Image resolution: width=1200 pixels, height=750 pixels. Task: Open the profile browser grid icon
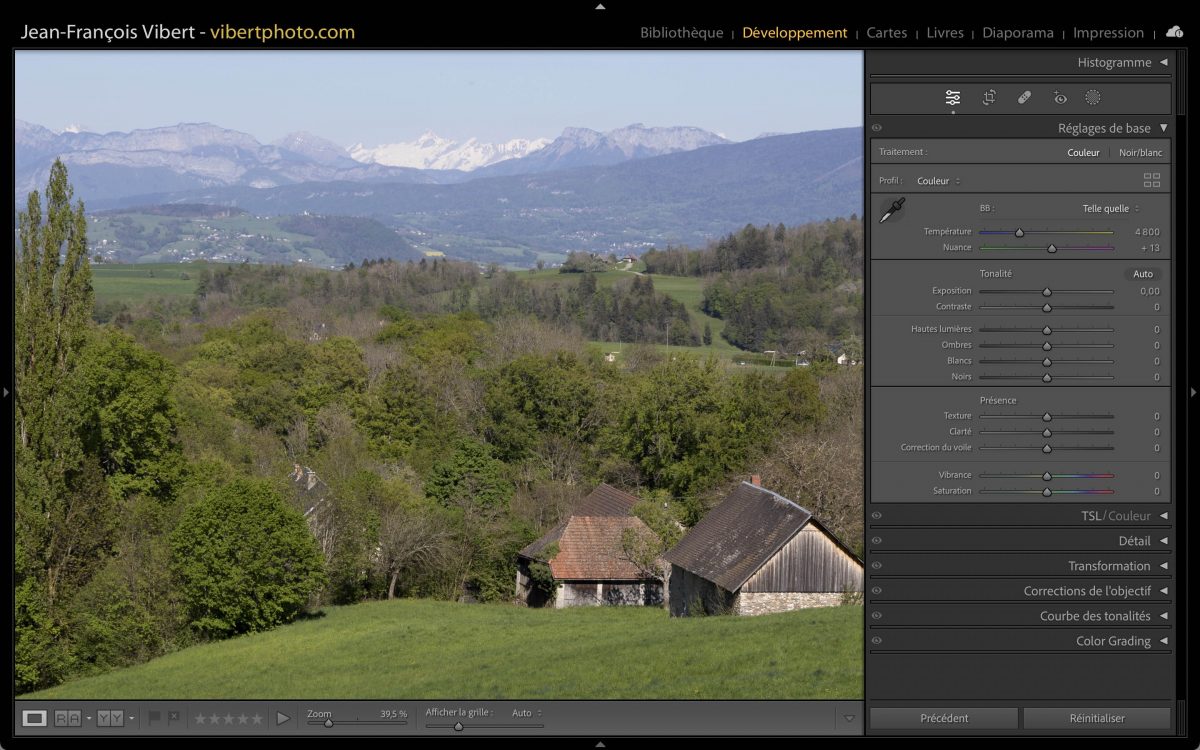coord(1152,181)
